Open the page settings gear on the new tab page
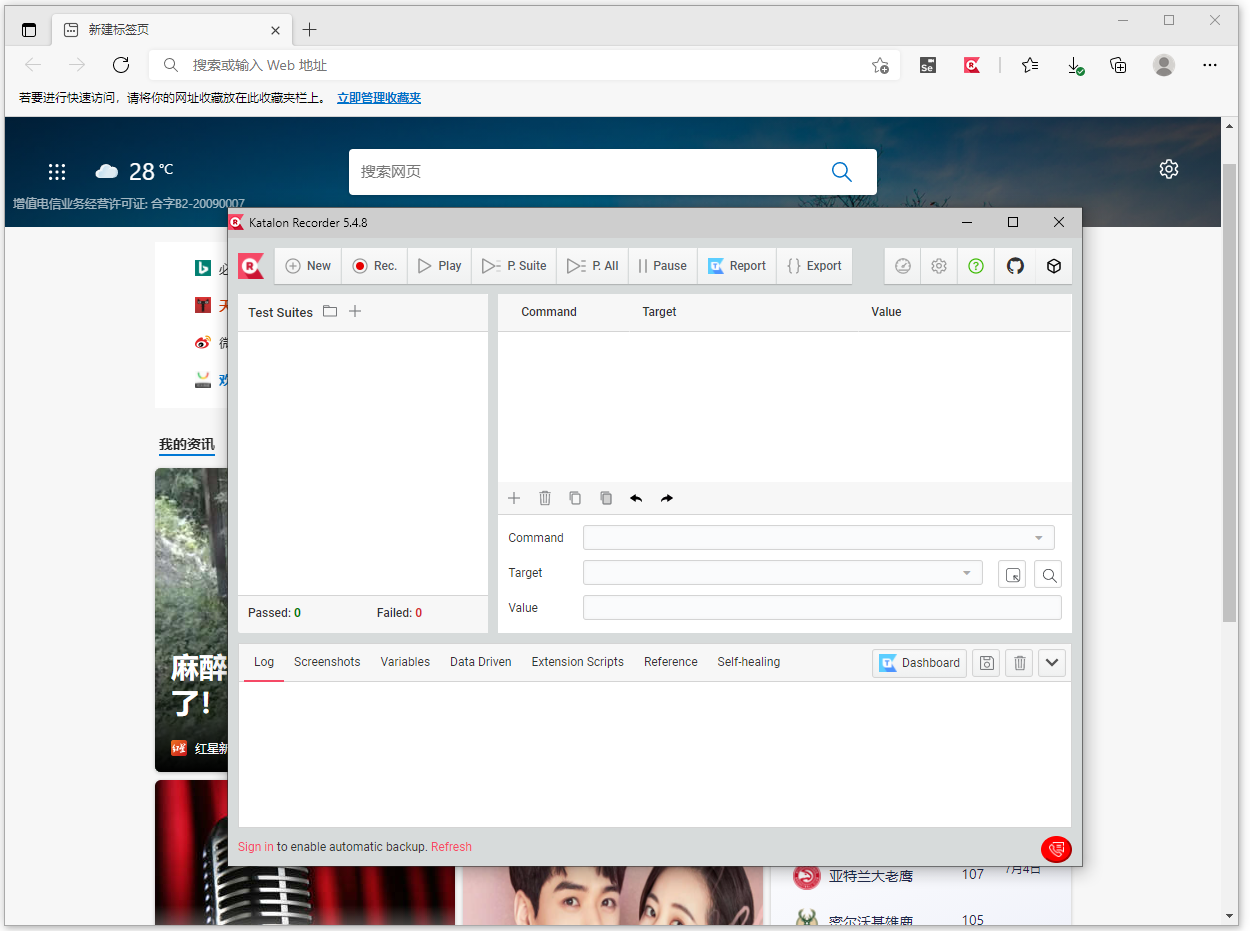Image resolution: width=1250 pixels, height=931 pixels. 1169,169
